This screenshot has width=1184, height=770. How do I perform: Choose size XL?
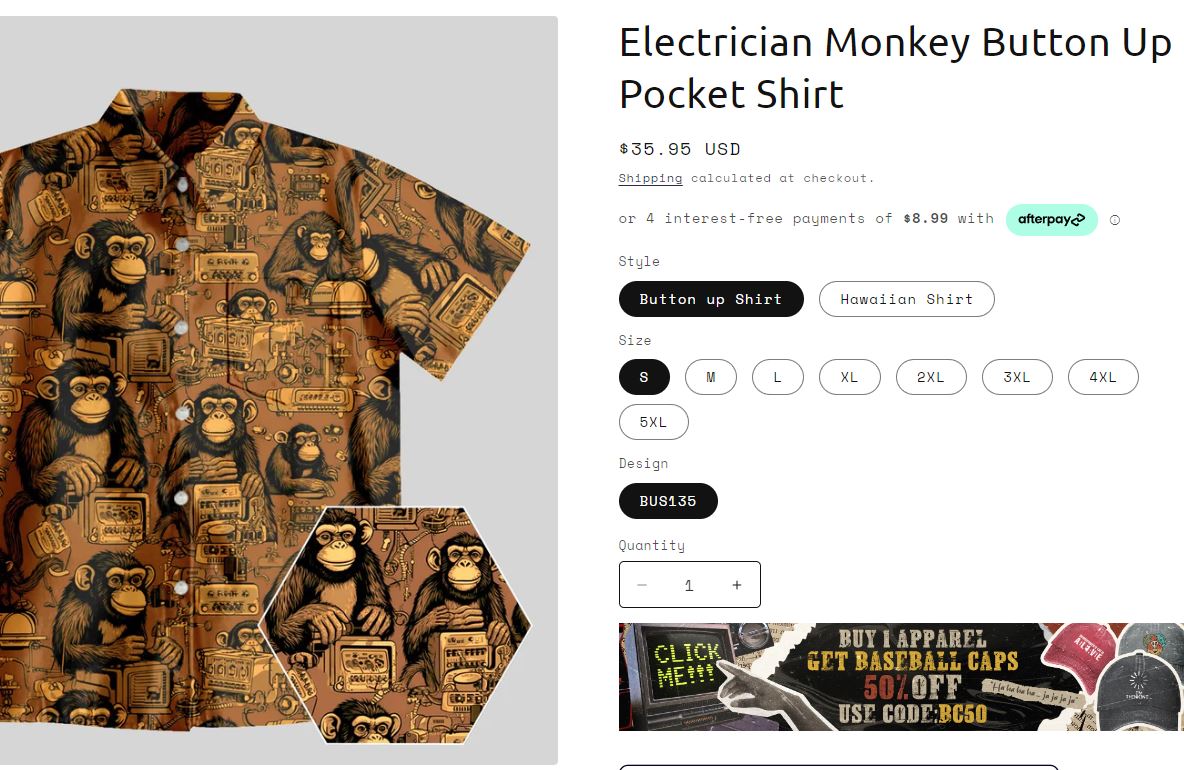click(x=849, y=377)
